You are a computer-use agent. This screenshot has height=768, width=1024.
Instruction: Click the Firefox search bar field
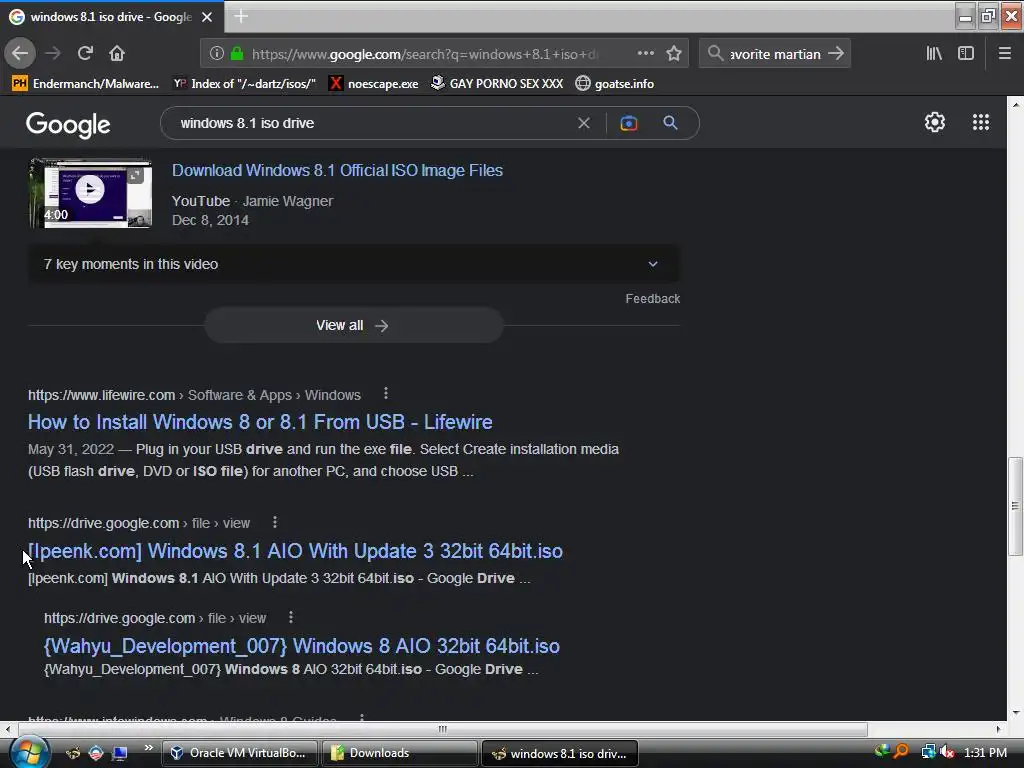click(x=775, y=54)
